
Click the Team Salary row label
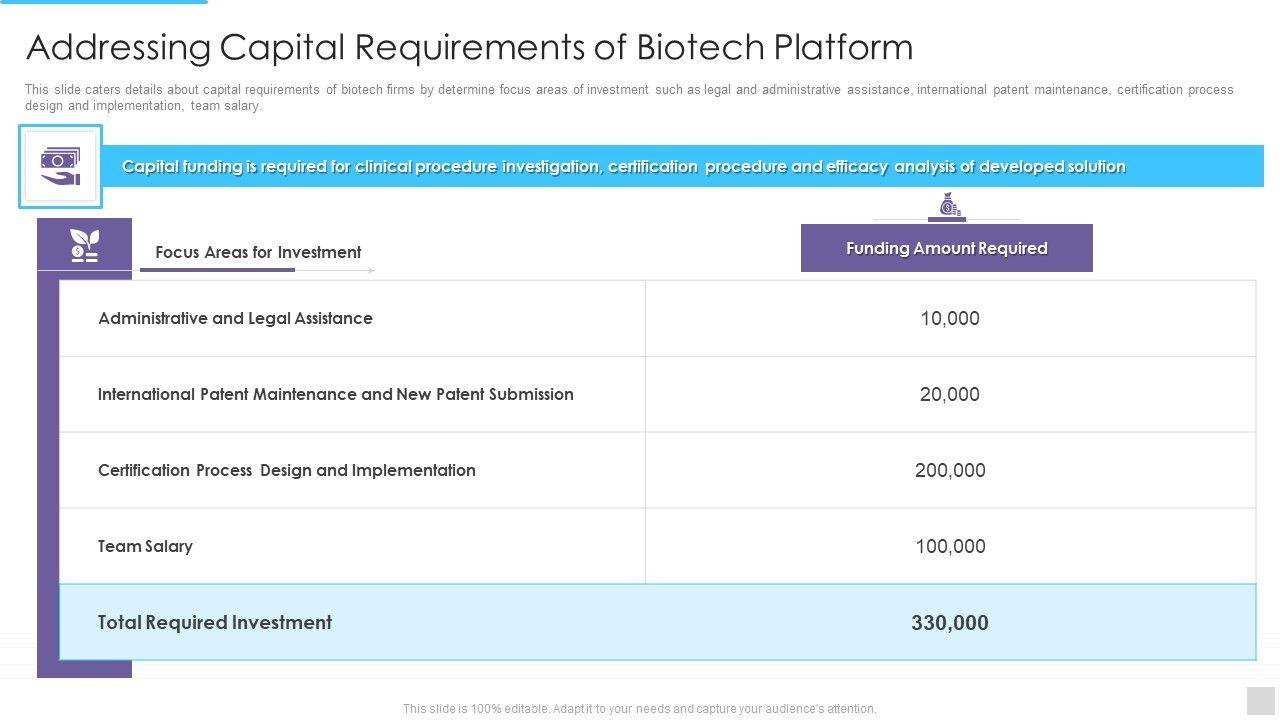(x=145, y=546)
